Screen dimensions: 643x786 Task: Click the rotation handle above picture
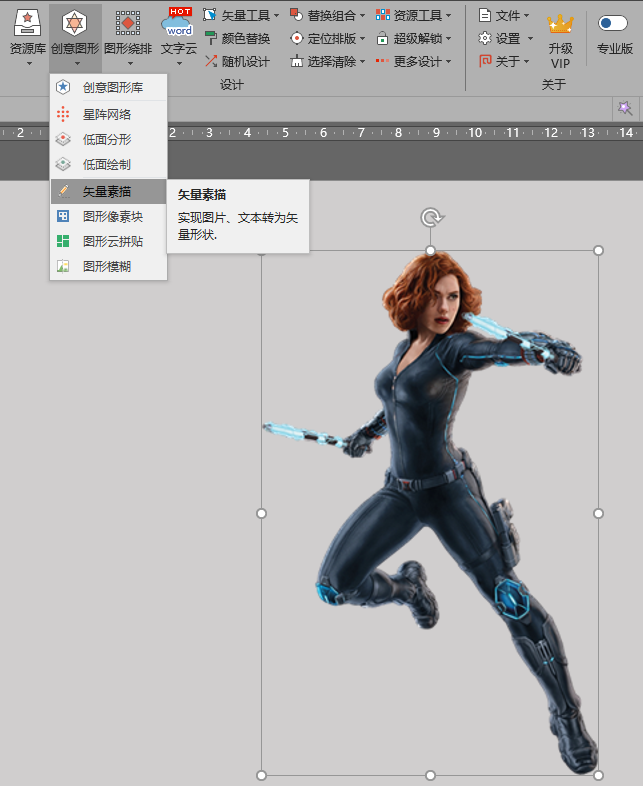tap(431, 218)
